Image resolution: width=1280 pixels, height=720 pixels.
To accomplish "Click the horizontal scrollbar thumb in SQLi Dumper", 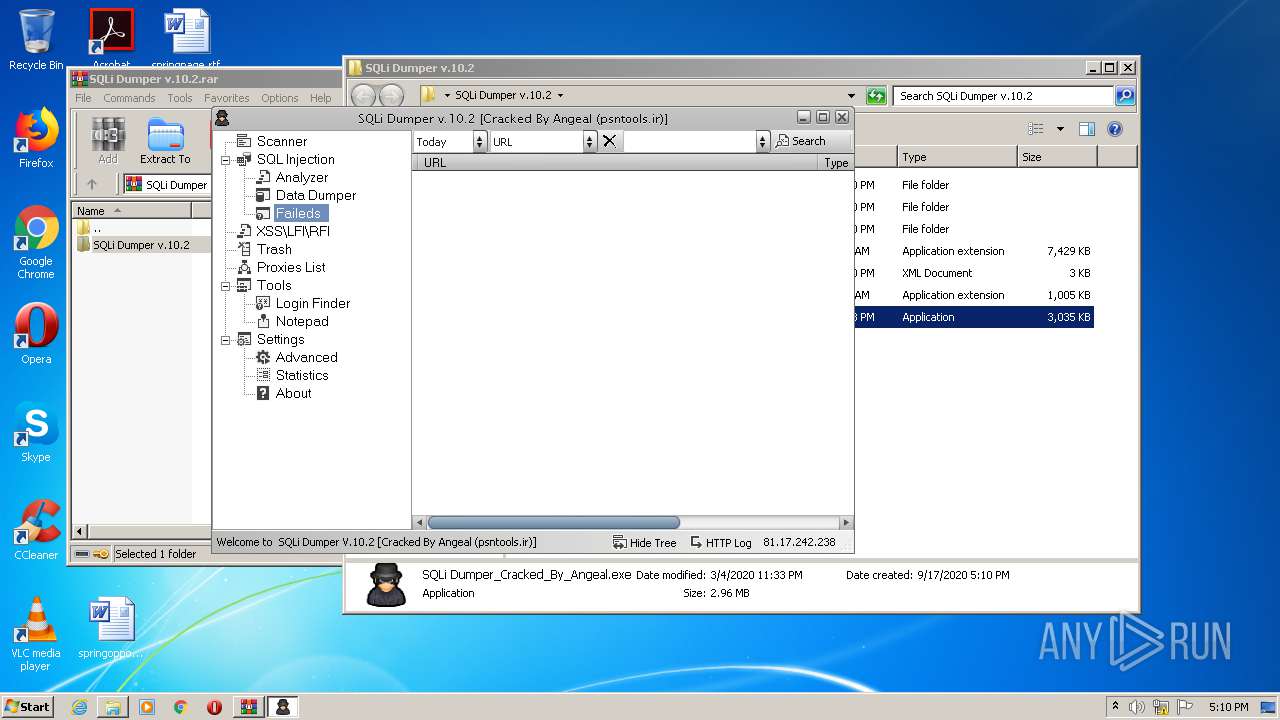I will coord(553,522).
